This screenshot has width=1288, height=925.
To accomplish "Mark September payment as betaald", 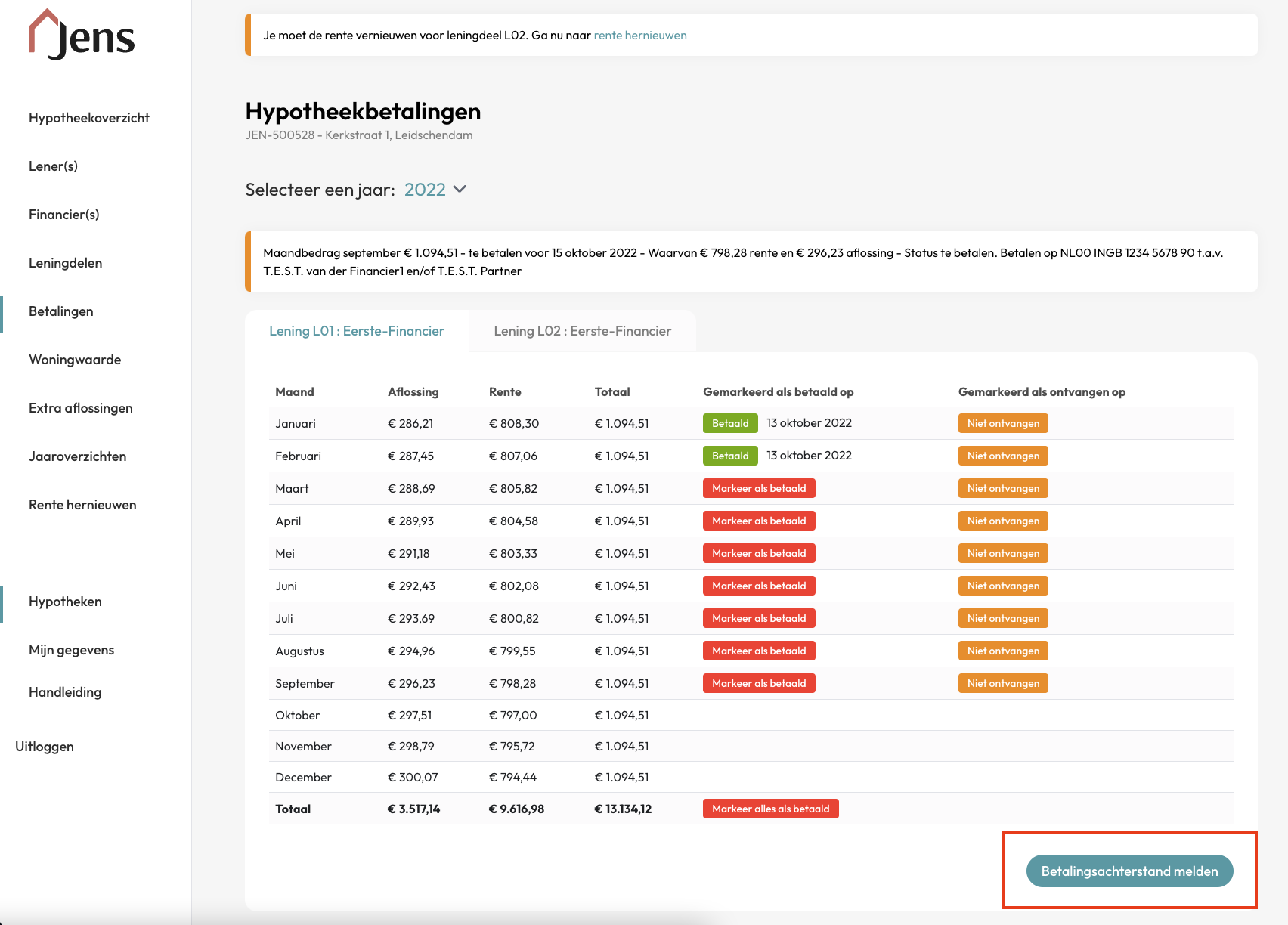I will coord(759,683).
